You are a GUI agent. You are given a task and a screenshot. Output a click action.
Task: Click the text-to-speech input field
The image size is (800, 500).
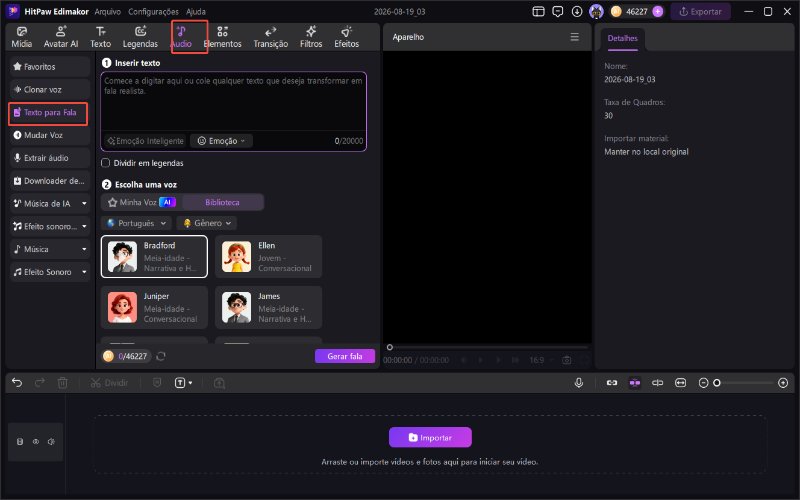(233, 102)
